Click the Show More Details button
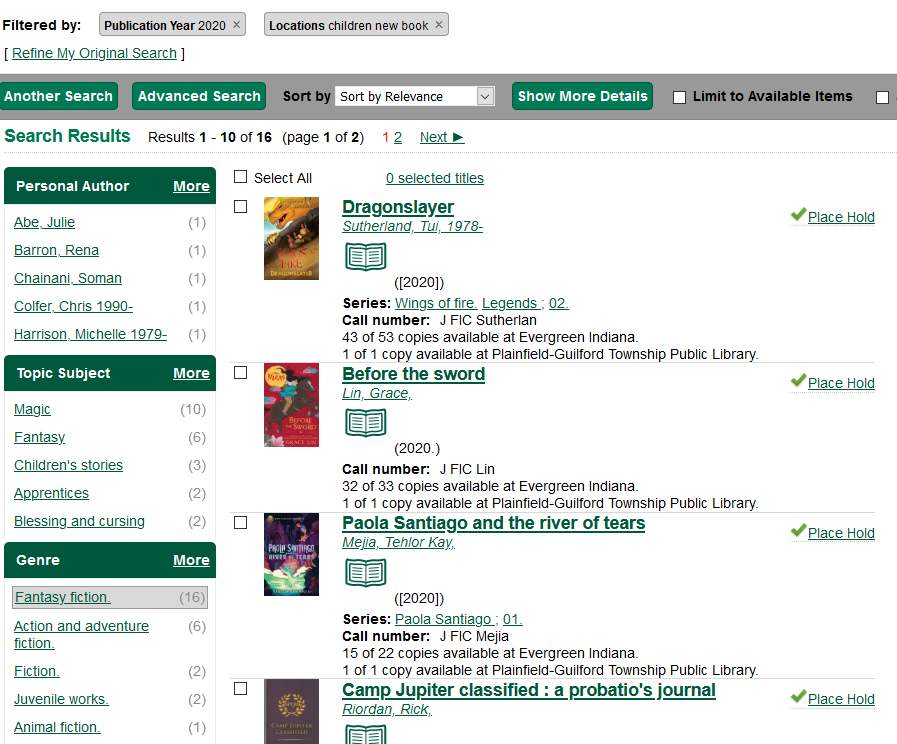Viewport: 897px width, 744px height. [x=582, y=96]
